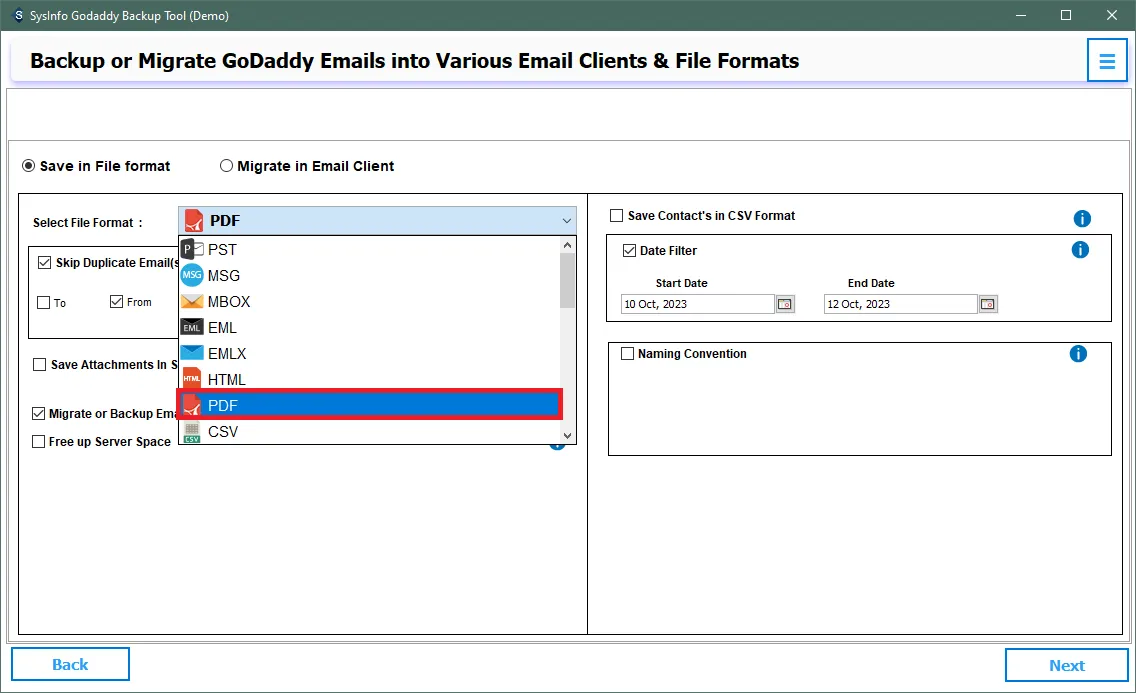The height and width of the screenshot is (693, 1136).
Task: Choose PST format from the list
Action: coord(222,249)
